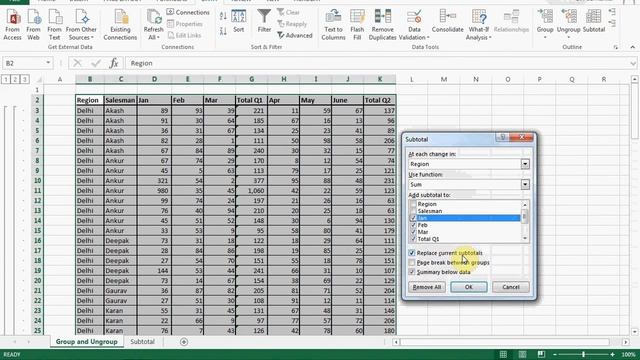640x360 pixels.
Task: Run Flash Fill
Action: coord(357,25)
